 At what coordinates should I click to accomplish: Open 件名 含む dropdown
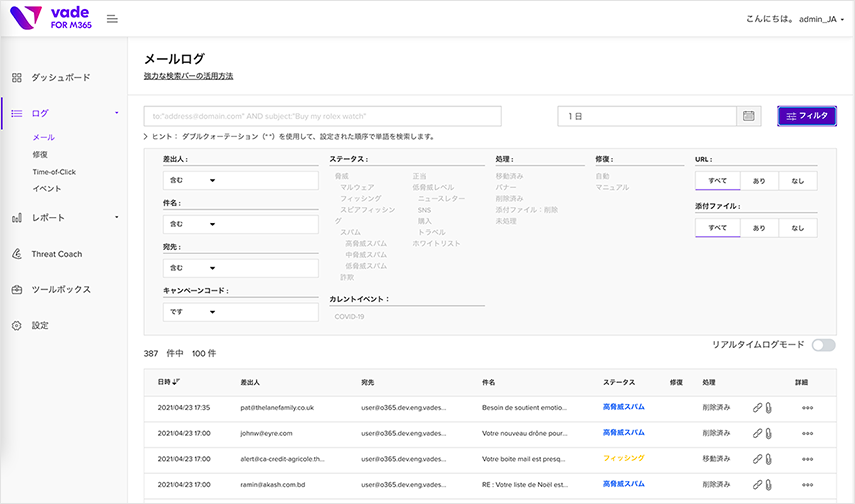192,224
